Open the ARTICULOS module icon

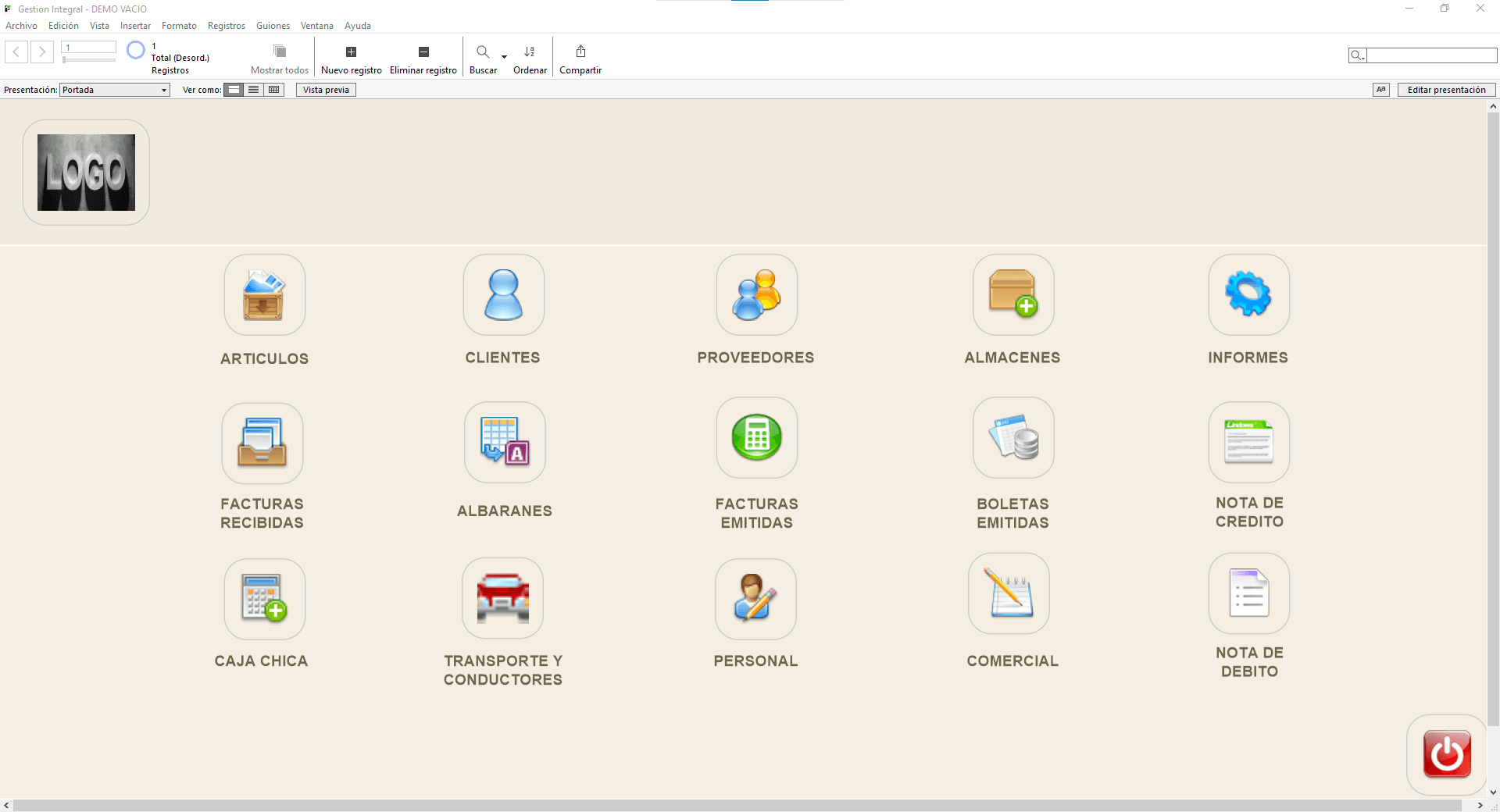(x=264, y=295)
